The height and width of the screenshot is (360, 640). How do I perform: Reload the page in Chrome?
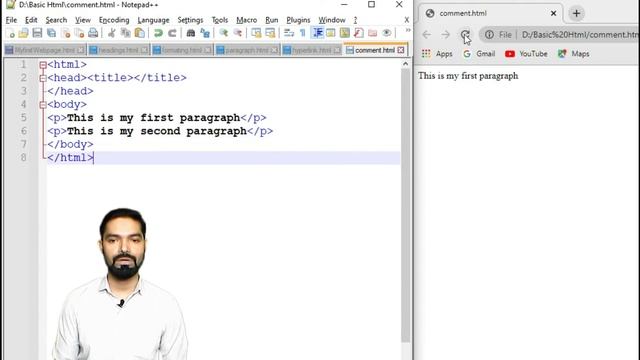pos(465,35)
